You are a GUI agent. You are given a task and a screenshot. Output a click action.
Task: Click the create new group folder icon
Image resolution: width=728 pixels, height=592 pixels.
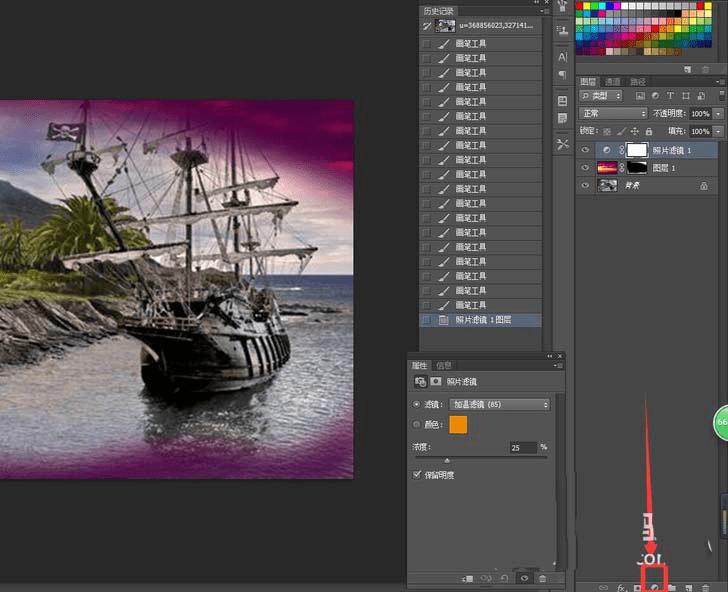[672, 587]
